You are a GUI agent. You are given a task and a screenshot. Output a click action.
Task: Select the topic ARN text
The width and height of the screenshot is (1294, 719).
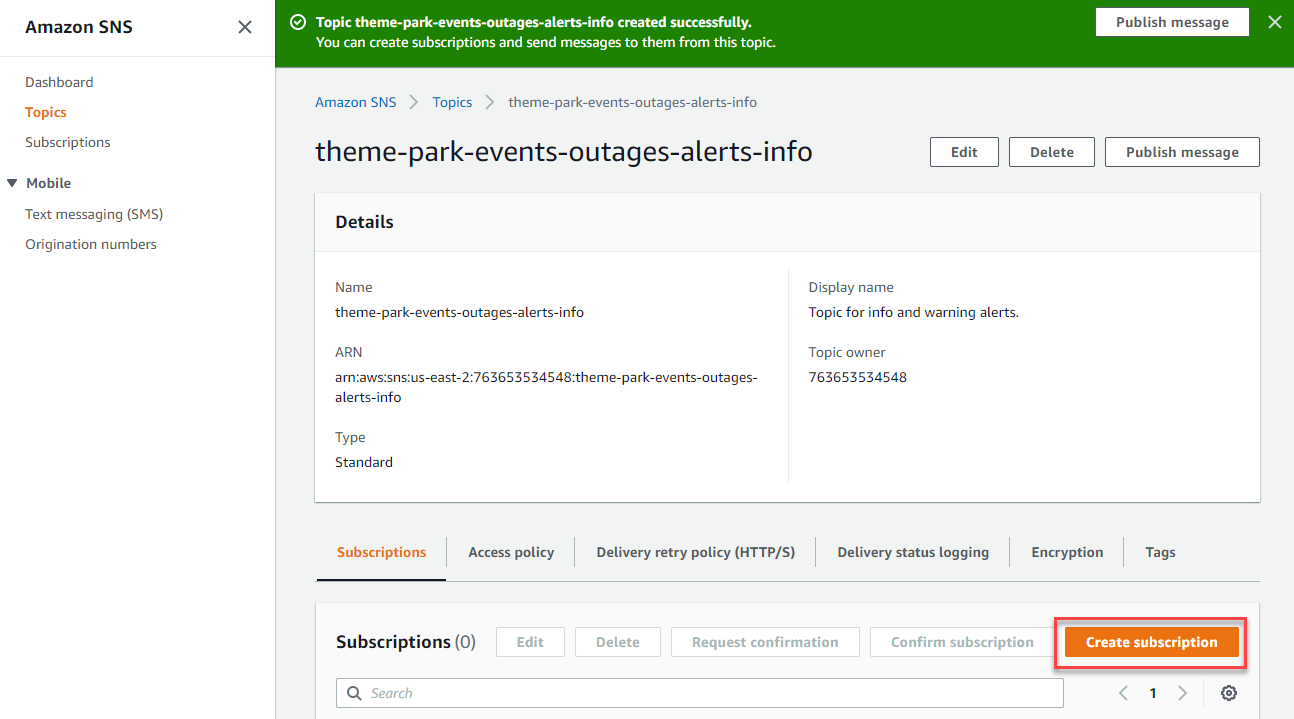pos(546,387)
